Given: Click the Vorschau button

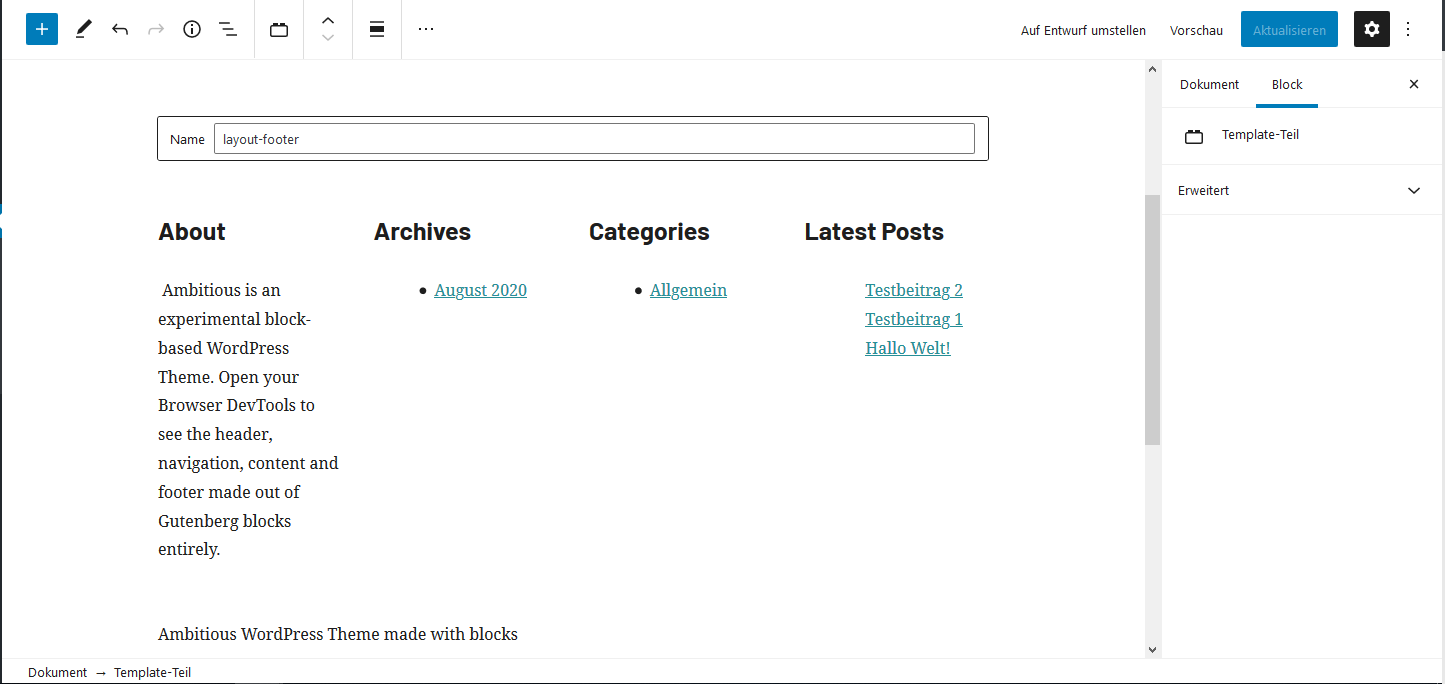Looking at the screenshot, I should pos(1196,30).
